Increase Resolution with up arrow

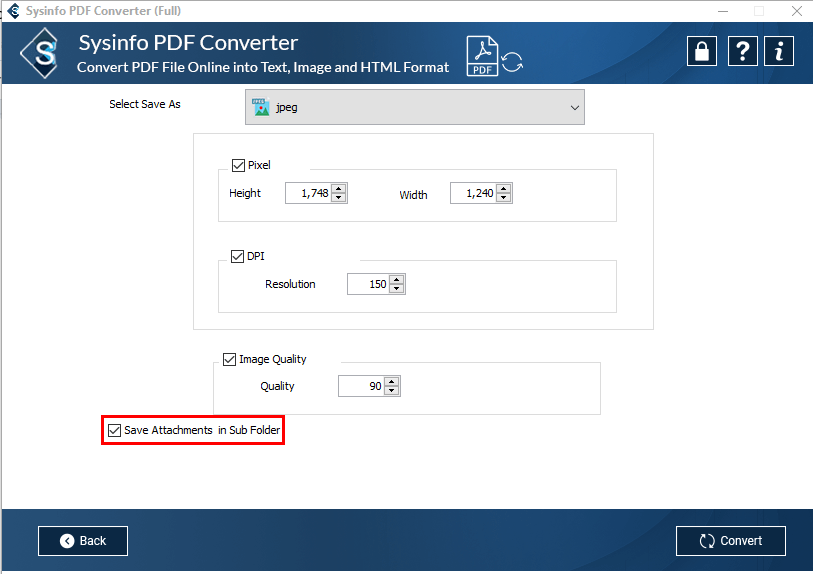[x=397, y=279]
